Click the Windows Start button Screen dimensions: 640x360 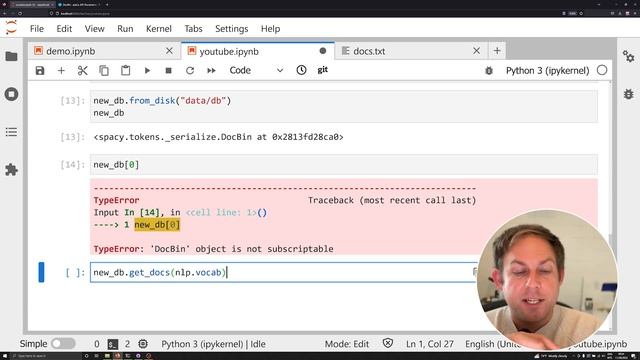(x=4, y=356)
